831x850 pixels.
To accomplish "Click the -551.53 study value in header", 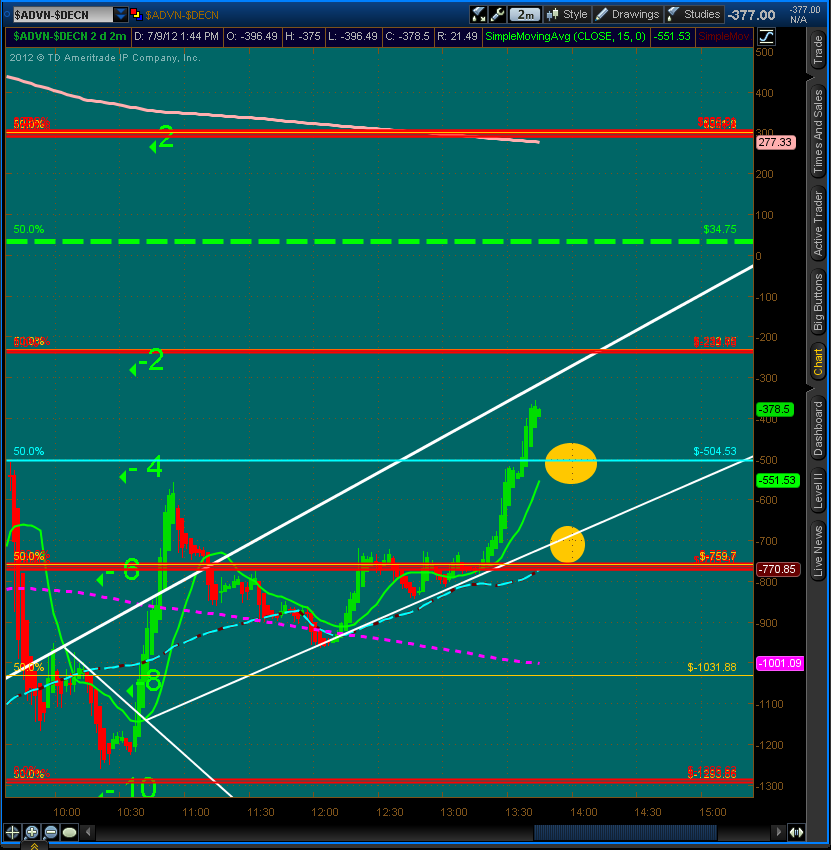I will pos(672,37).
